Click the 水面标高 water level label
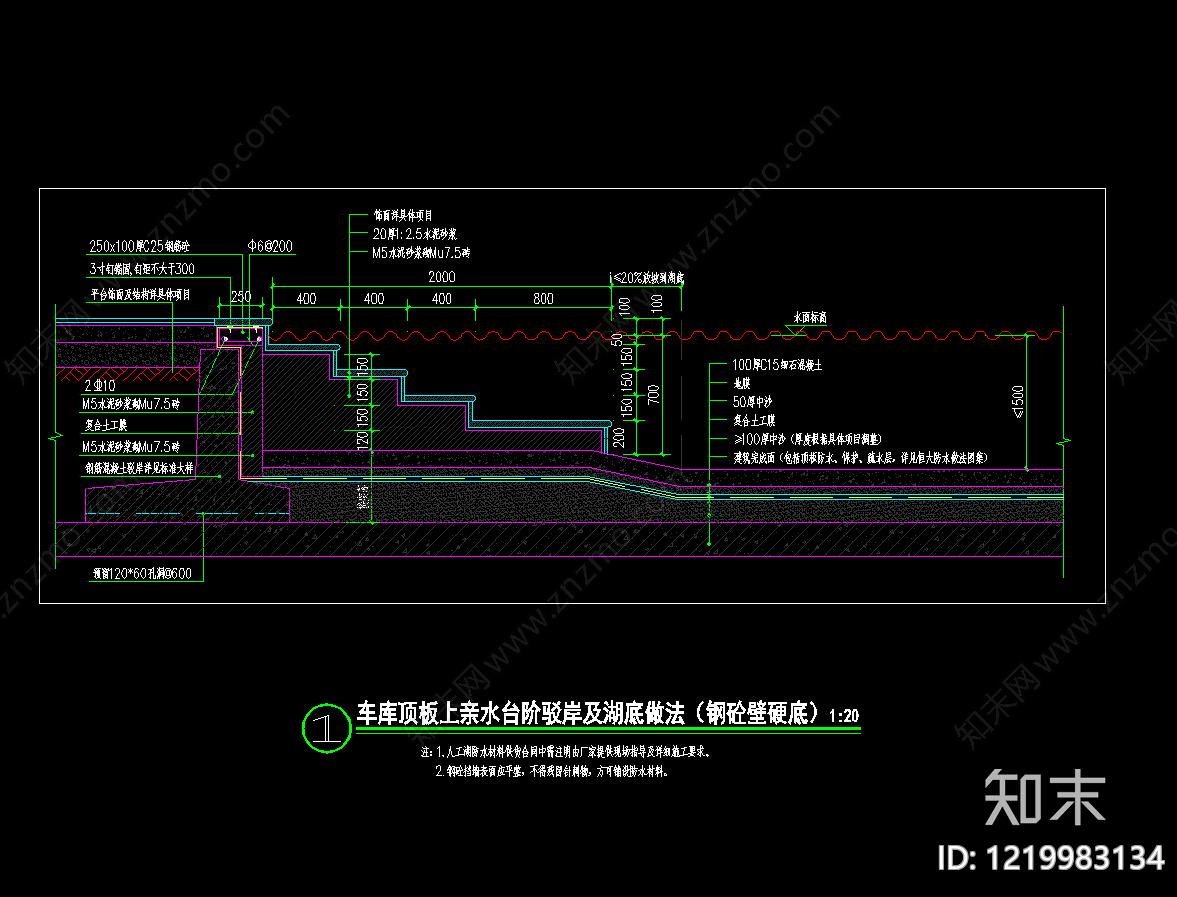The height and width of the screenshot is (897, 1177). point(810,318)
